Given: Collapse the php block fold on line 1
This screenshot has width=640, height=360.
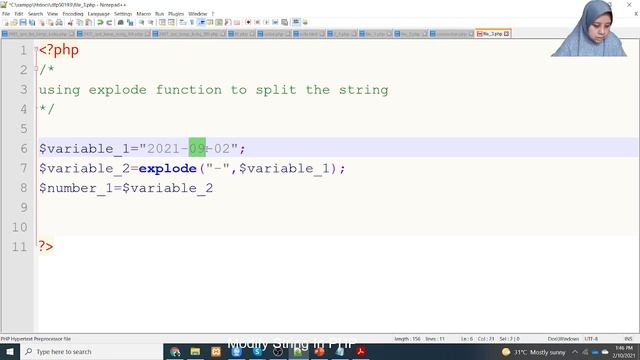Looking at the screenshot, I should click(x=36, y=49).
